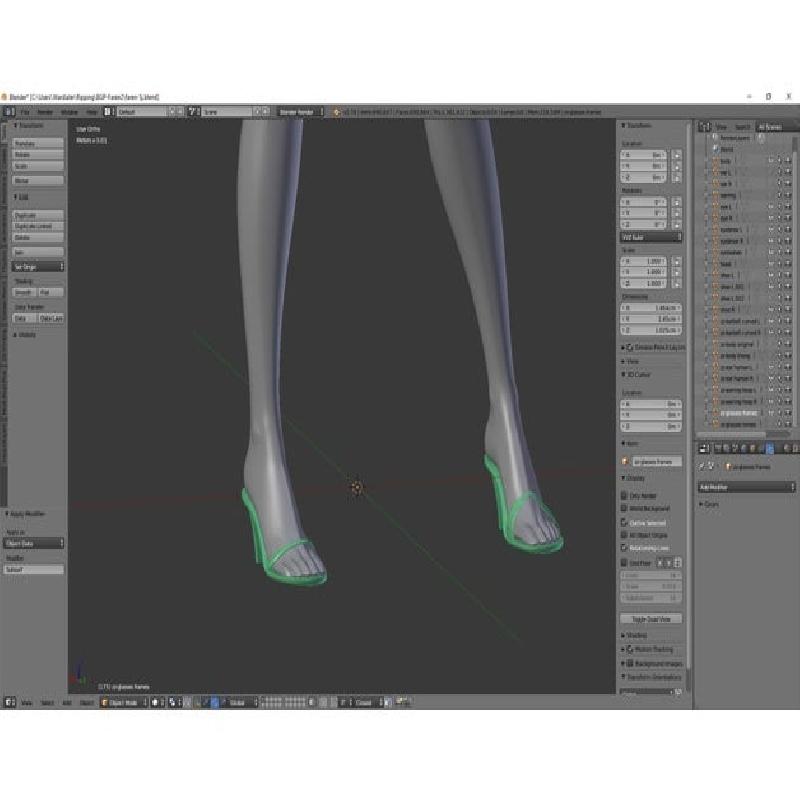Open the Object menu in 3D view header

point(86,703)
